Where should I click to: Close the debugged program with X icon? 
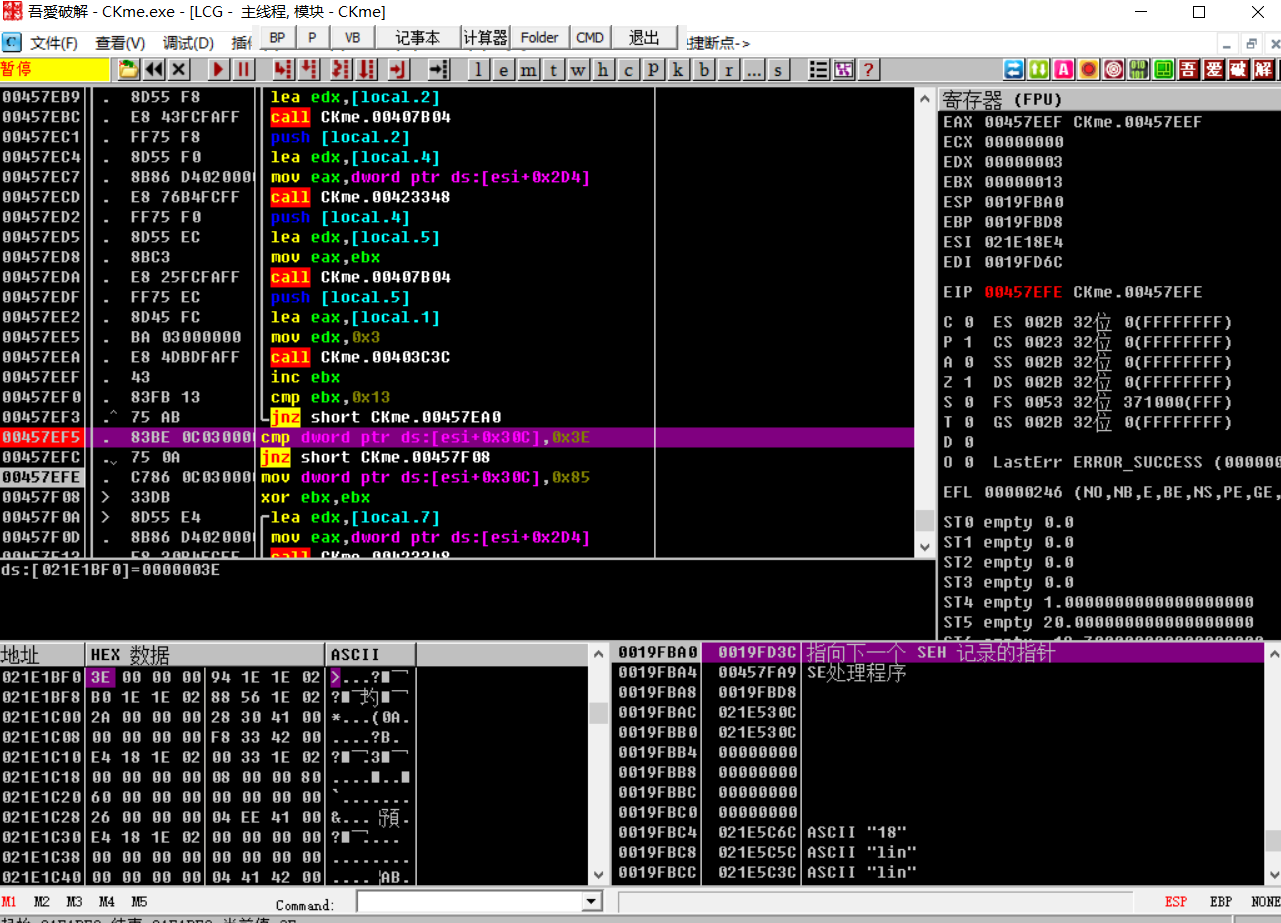pyautogui.click(x=178, y=69)
